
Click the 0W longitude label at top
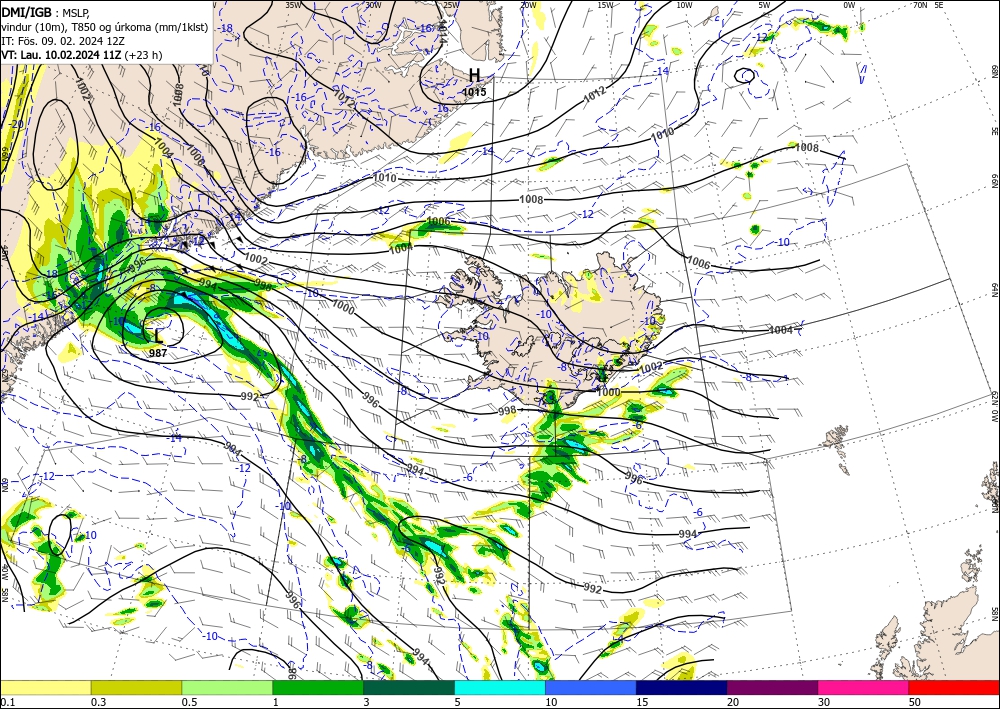click(849, 5)
